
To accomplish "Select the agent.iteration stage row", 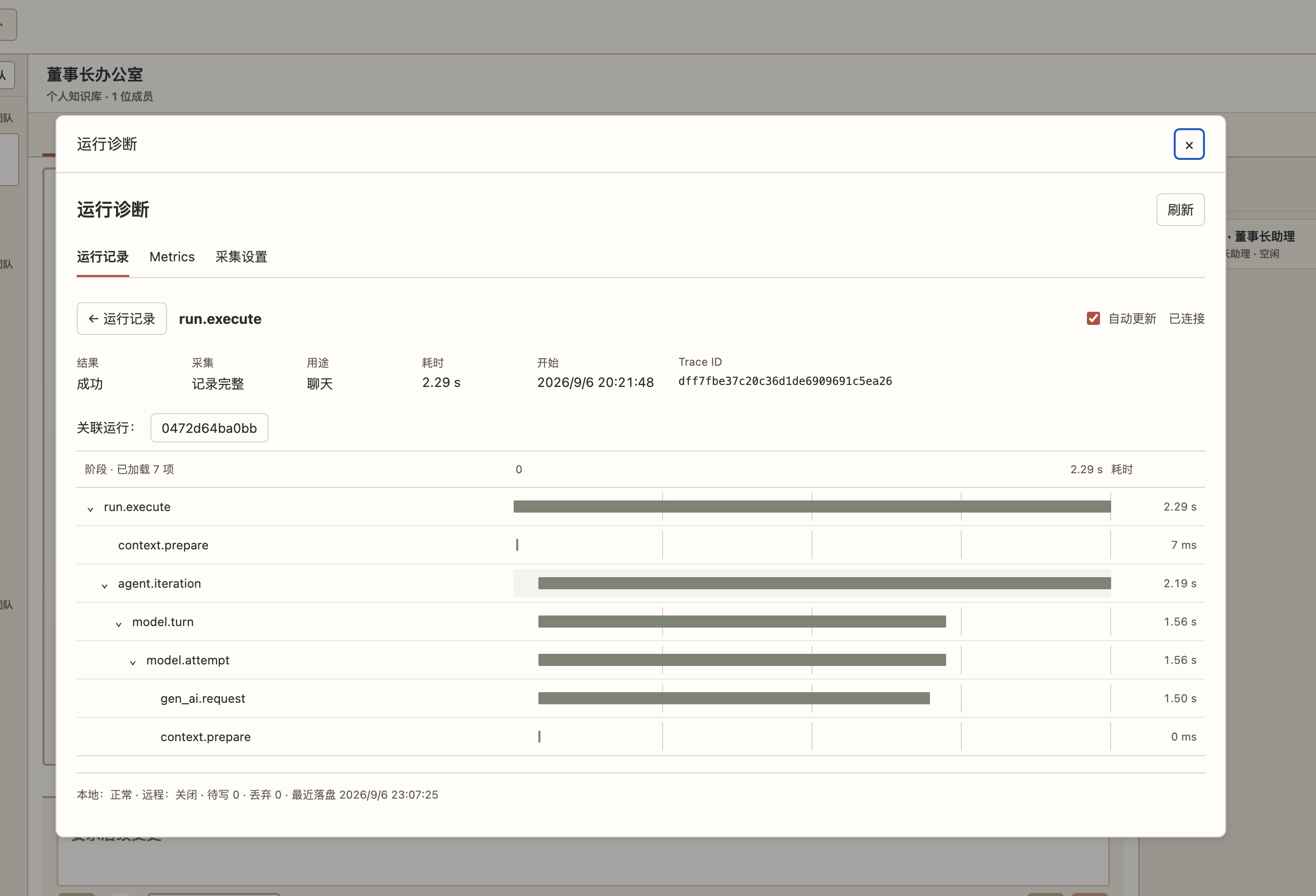I will tap(640, 584).
